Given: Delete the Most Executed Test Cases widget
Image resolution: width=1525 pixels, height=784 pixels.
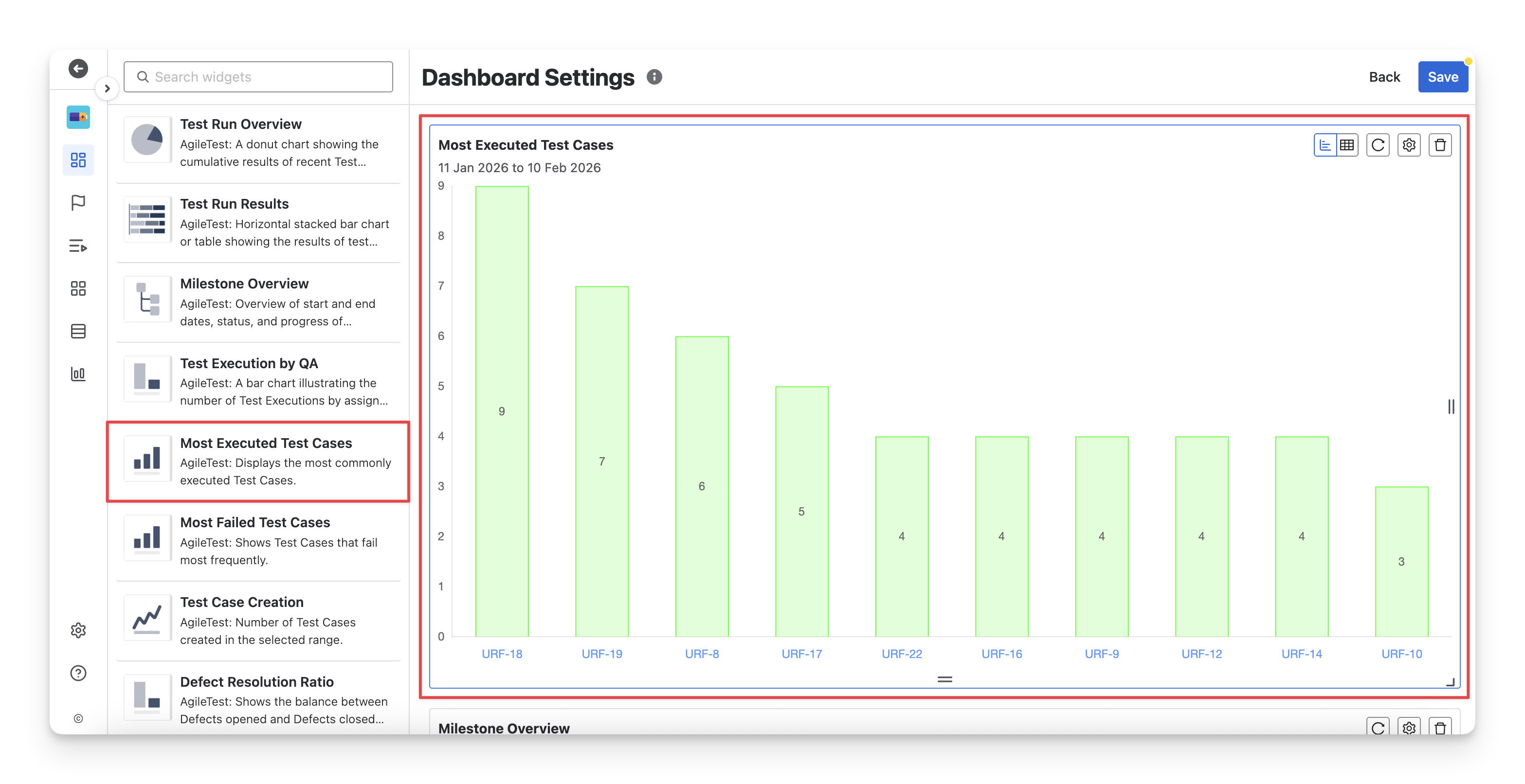Looking at the screenshot, I should tap(1440, 145).
